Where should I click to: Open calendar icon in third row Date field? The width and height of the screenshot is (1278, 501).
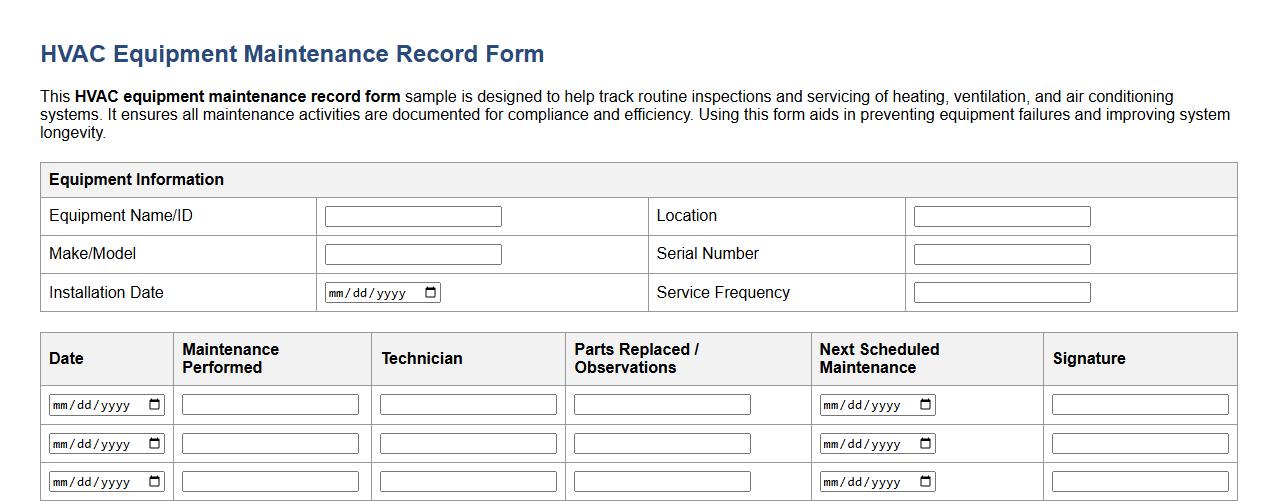pos(155,482)
